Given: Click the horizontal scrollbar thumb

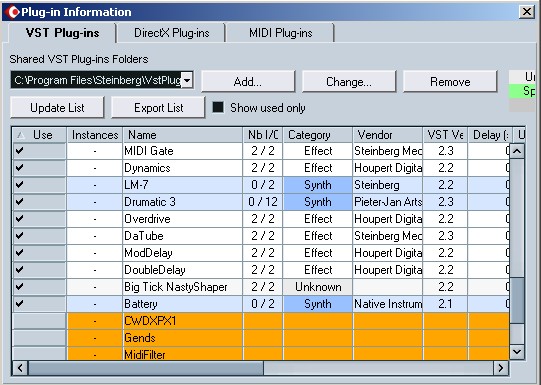Looking at the screenshot, I should pyautogui.click(x=146, y=368).
